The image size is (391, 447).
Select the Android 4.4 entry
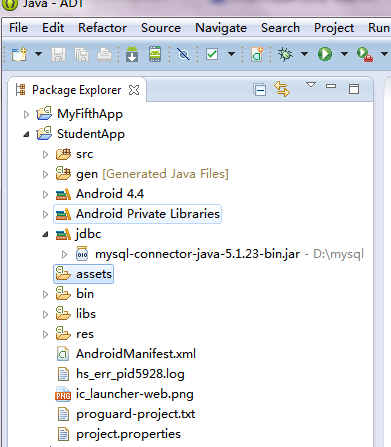click(x=100, y=194)
